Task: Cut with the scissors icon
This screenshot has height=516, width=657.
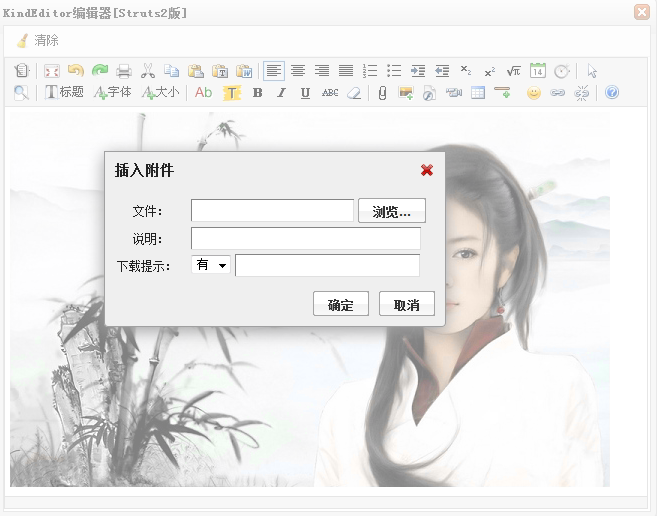Action: coord(147,70)
